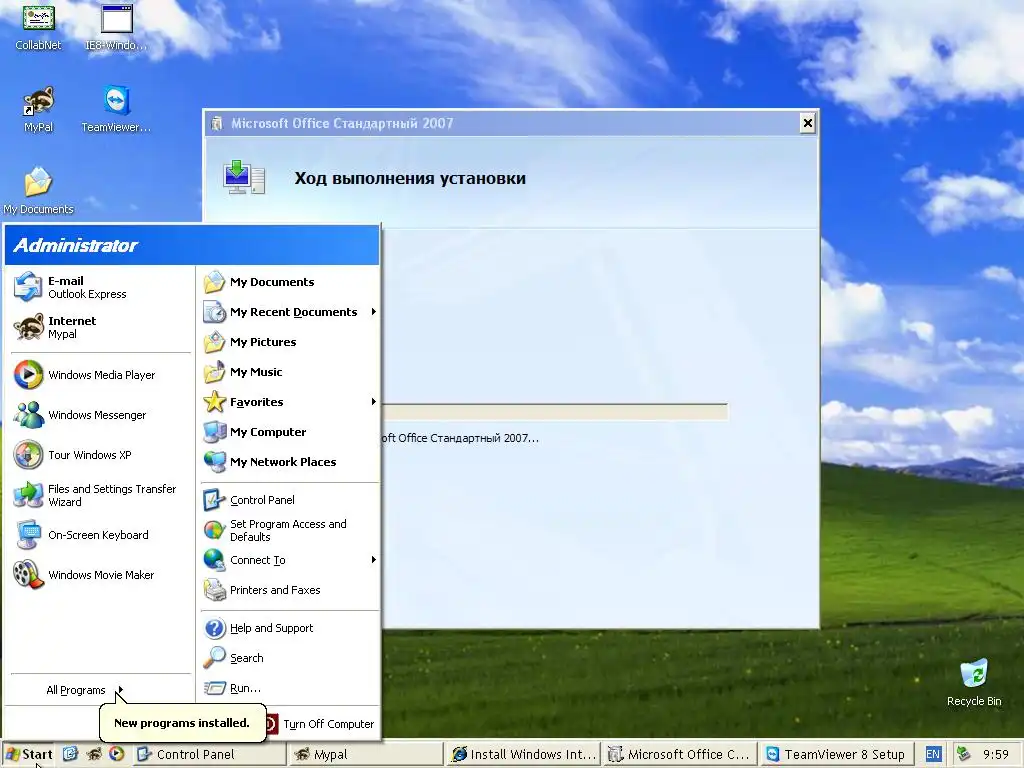Image resolution: width=1024 pixels, height=768 pixels.
Task: Click system tray icon beside the clock
Action: coord(963,754)
